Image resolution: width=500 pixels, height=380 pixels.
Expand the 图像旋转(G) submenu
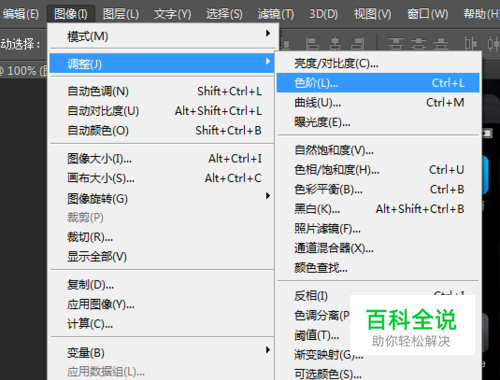162,198
